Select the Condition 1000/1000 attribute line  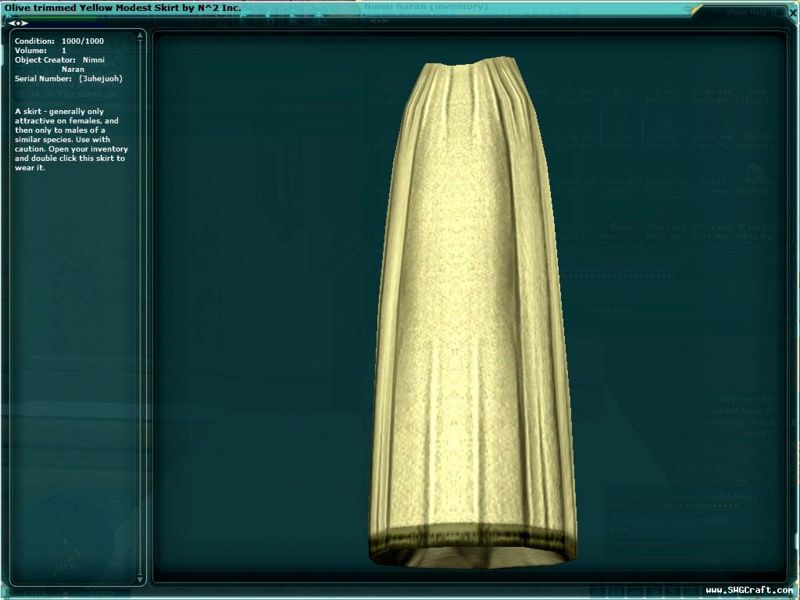click(60, 41)
